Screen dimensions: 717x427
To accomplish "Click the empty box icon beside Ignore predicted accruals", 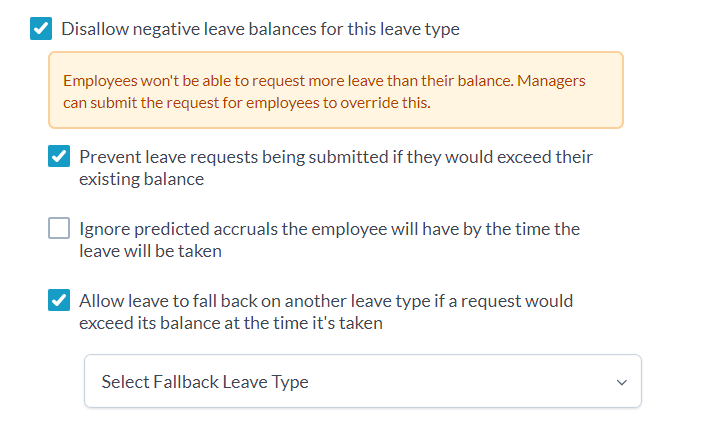I will click(x=59, y=229).
